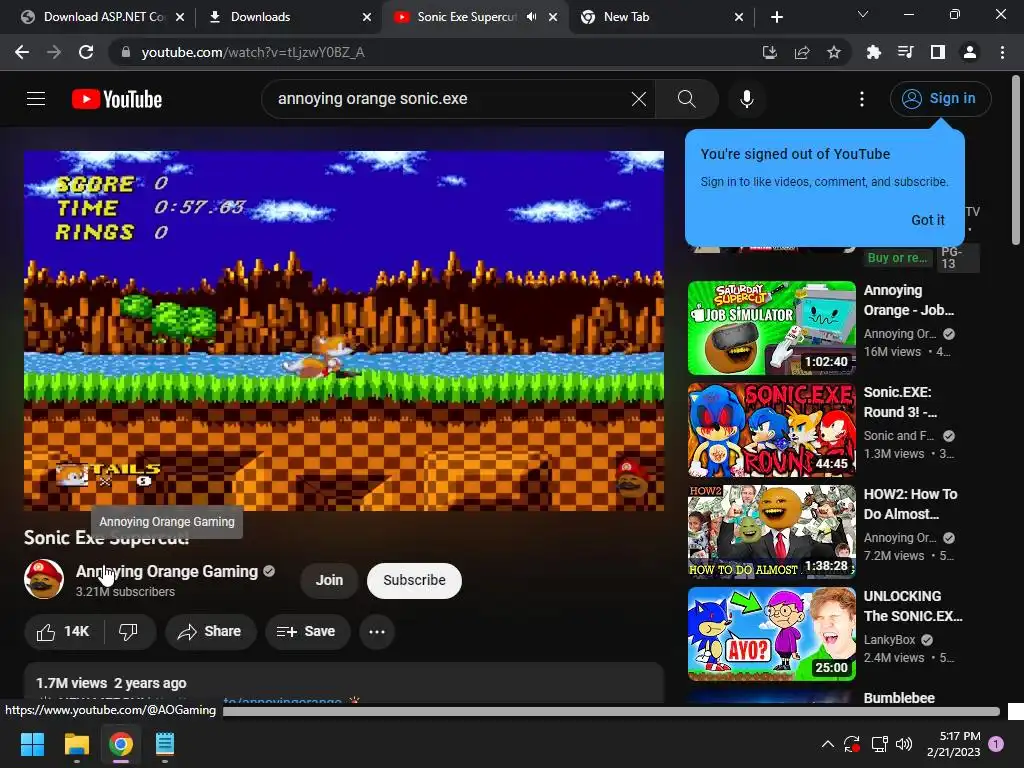Close the New Tab tab

pos(739,17)
